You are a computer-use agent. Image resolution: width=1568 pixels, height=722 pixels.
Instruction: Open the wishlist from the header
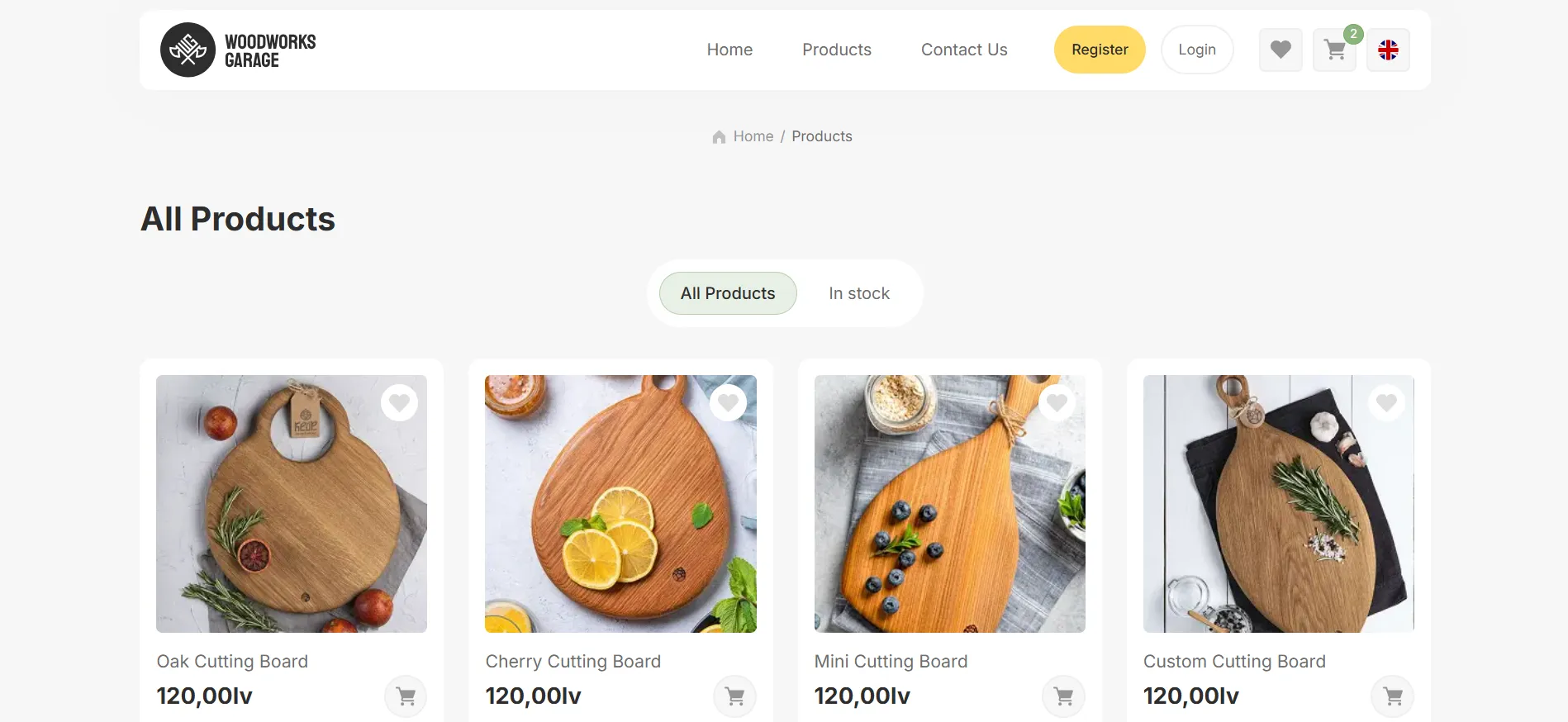tap(1281, 50)
